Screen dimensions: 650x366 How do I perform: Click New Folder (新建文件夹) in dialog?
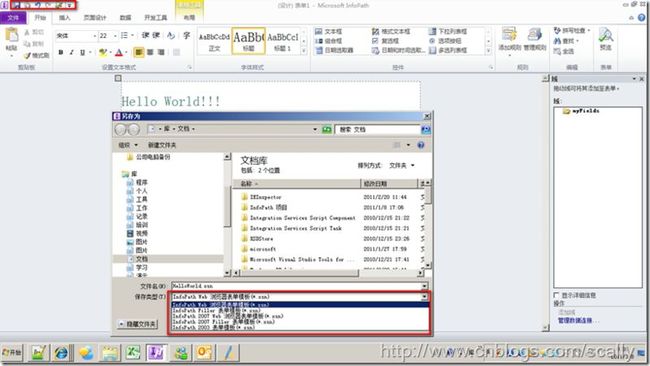tap(162, 145)
